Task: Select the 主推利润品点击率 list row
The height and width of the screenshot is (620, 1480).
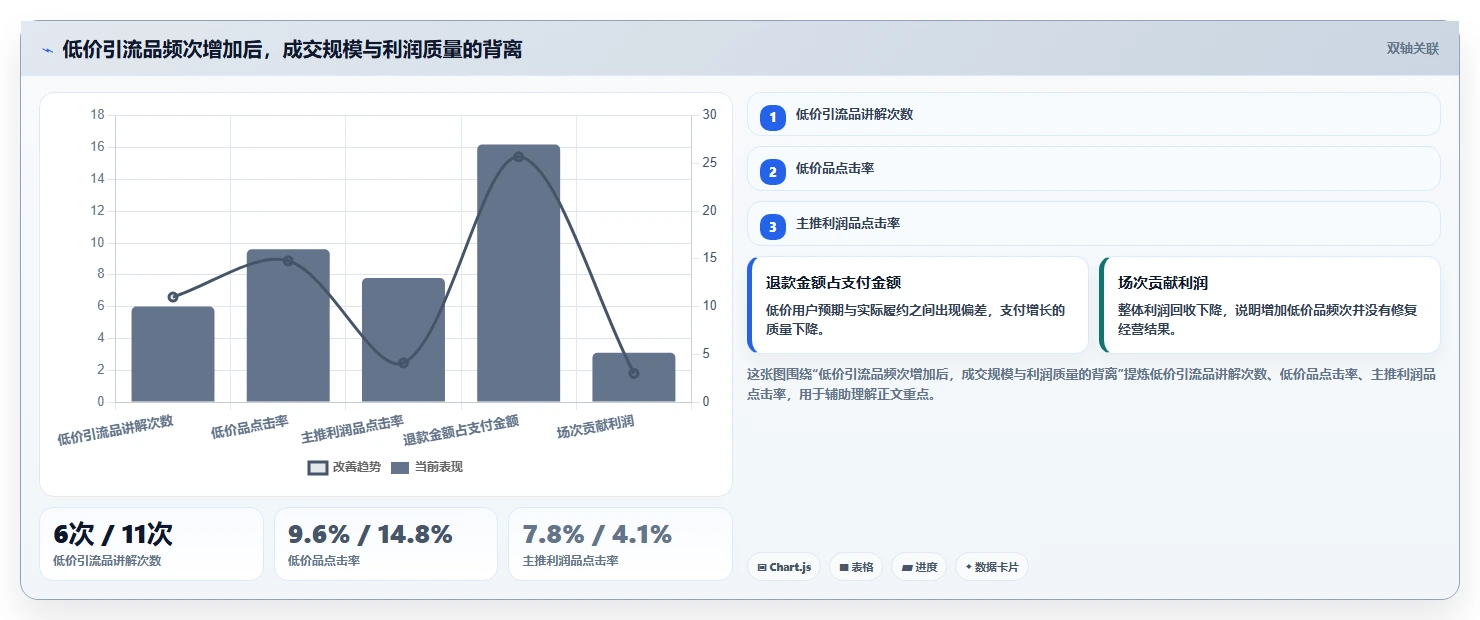Action: (x=1093, y=223)
